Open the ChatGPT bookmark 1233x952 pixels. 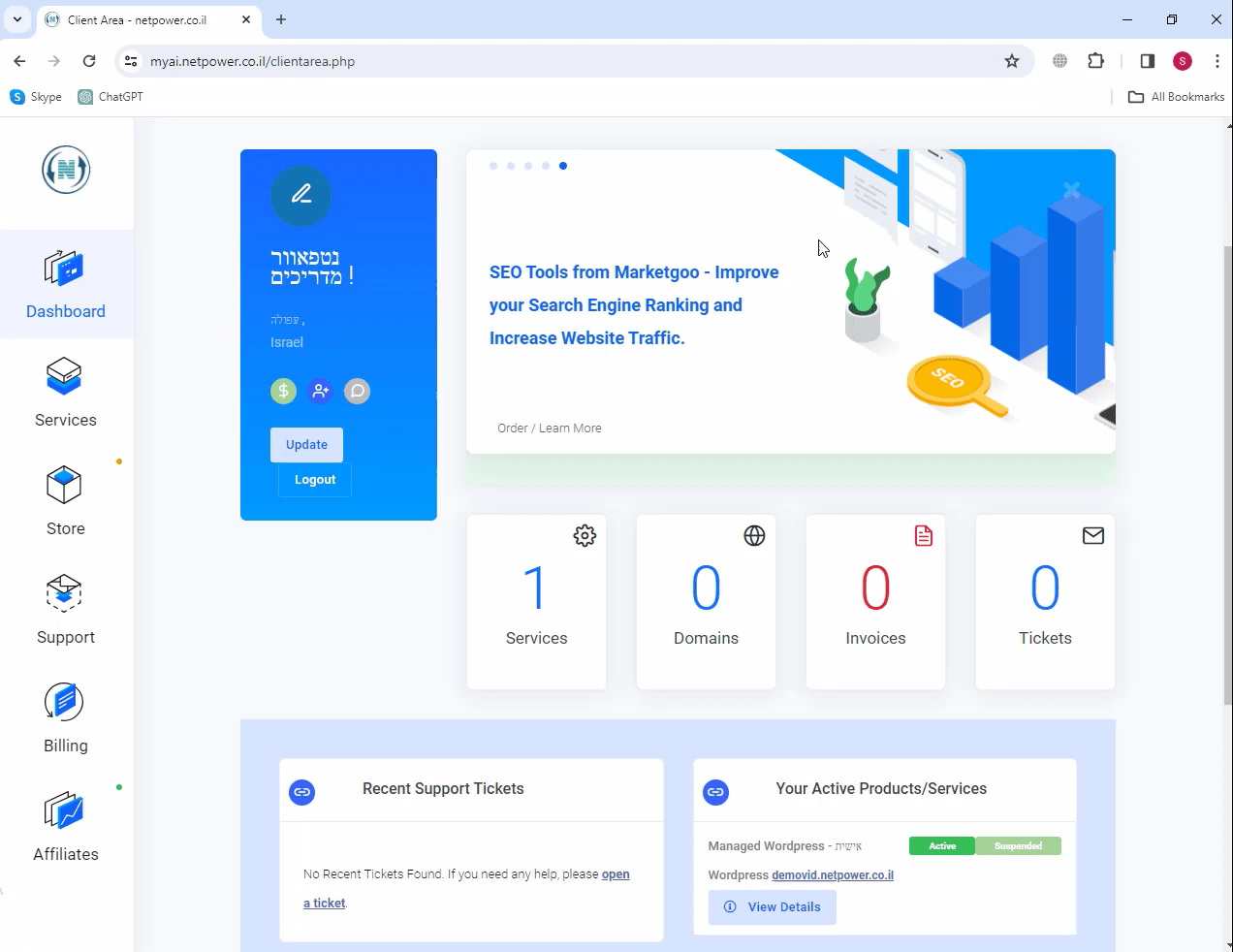coord(111,97)
